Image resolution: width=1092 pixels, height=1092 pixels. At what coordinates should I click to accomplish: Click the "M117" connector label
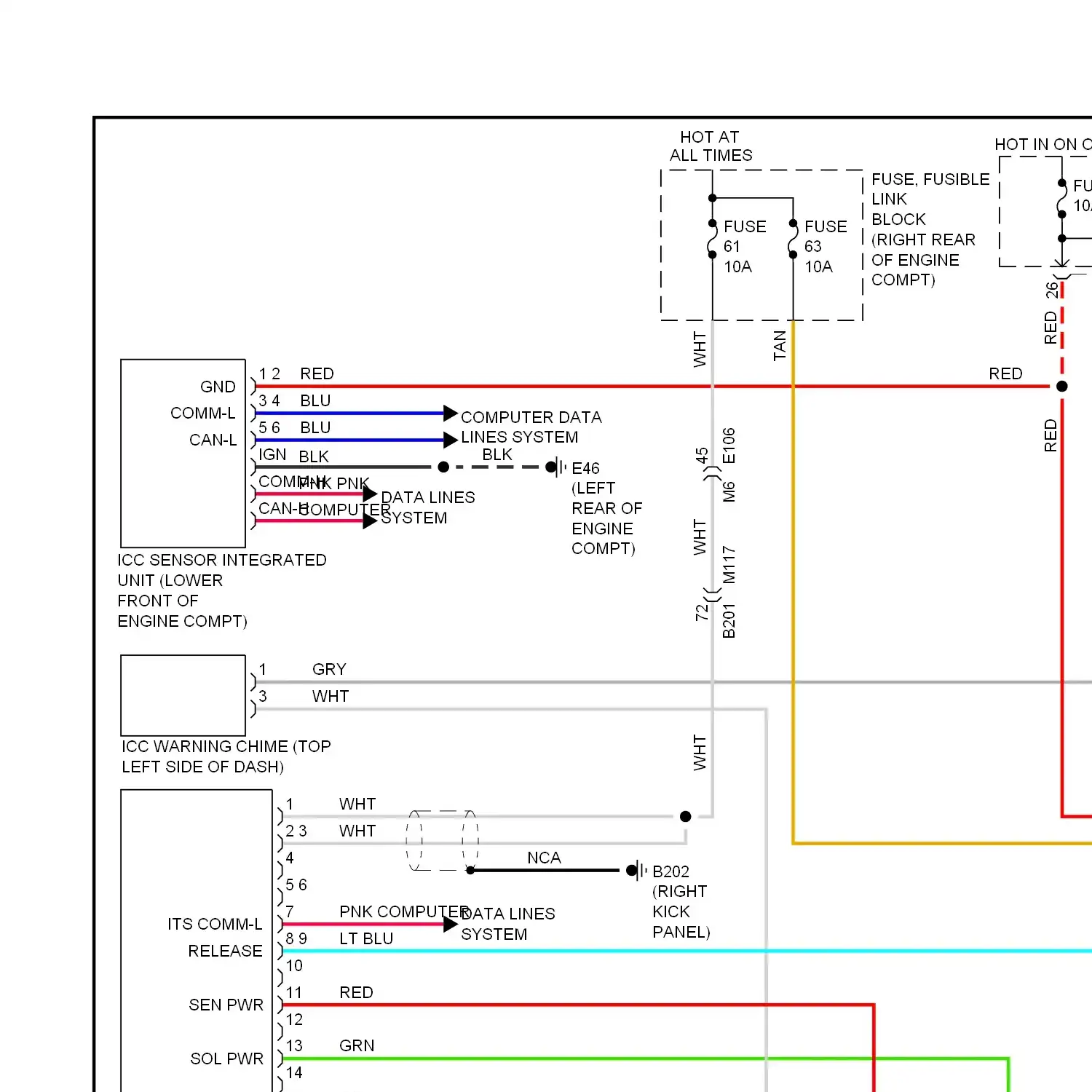tap(729, 565)
